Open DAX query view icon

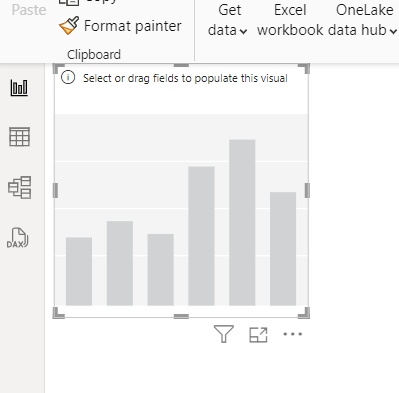(x=18, y=238)
